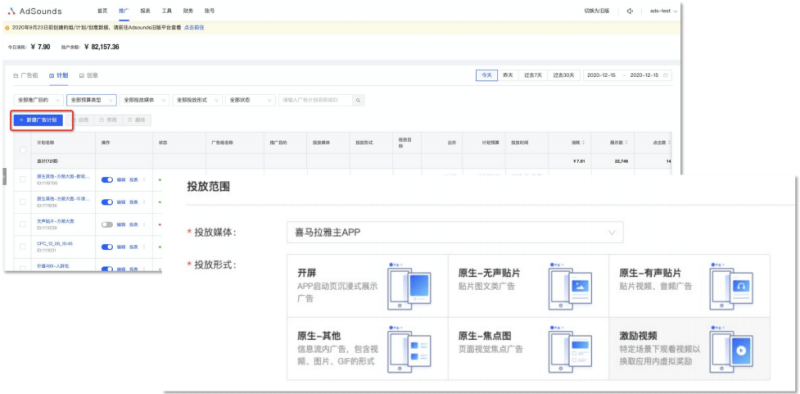Open more-actions dots in 无声贴片 row
The image size is (800, 394).
click(x=143, y=225)
